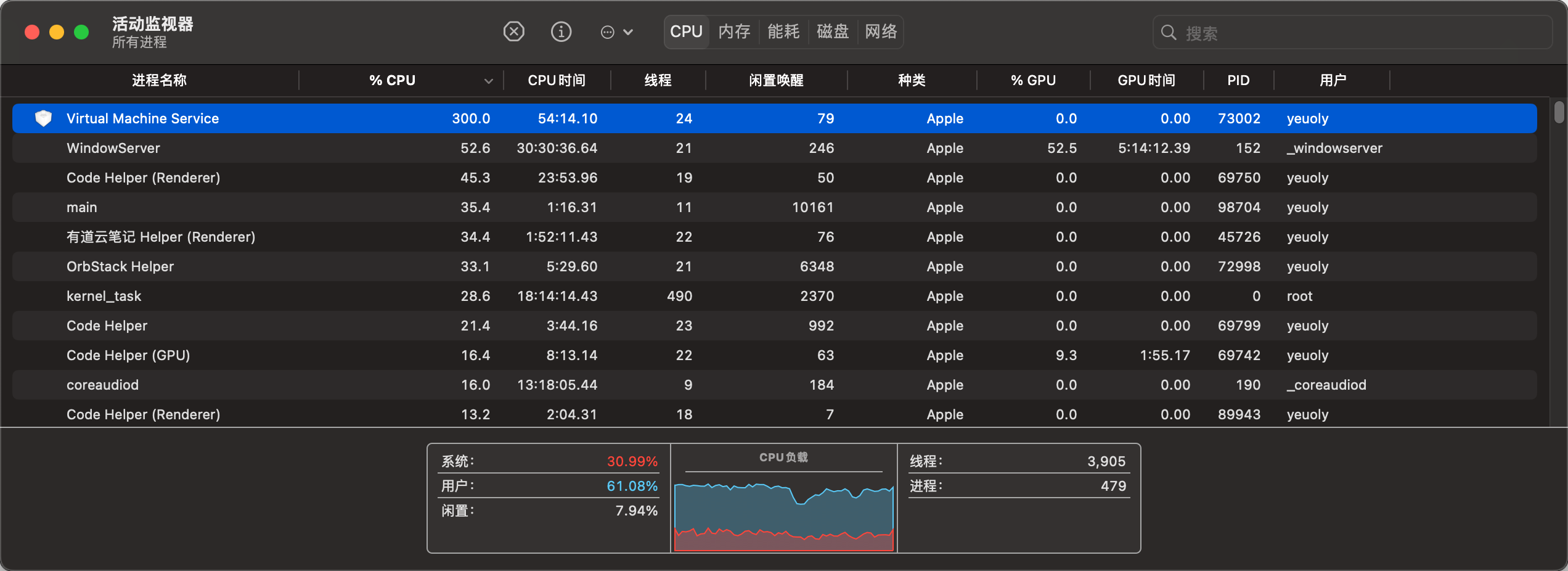This screenshot has width=1568, height=571.
Task: Sort processes by CPU时间 column
Action: pos(557,80)
